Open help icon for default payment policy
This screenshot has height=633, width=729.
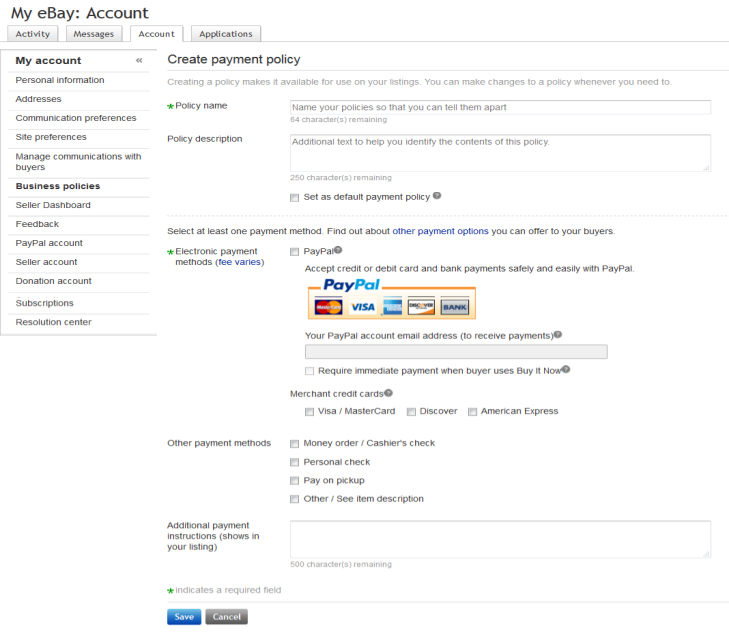437,196
